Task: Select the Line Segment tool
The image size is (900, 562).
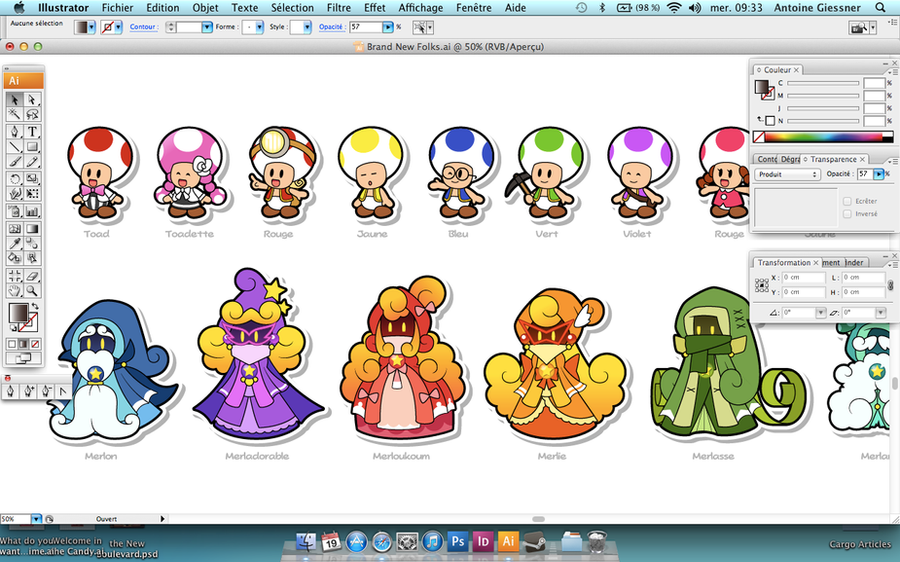Action: (x=14, y=147)
